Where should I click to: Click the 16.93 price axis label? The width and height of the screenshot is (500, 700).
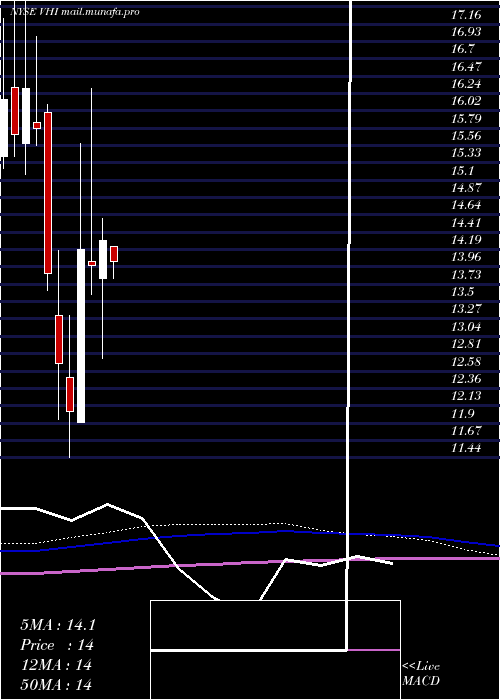pyautogui.click(x=466, y=32)
